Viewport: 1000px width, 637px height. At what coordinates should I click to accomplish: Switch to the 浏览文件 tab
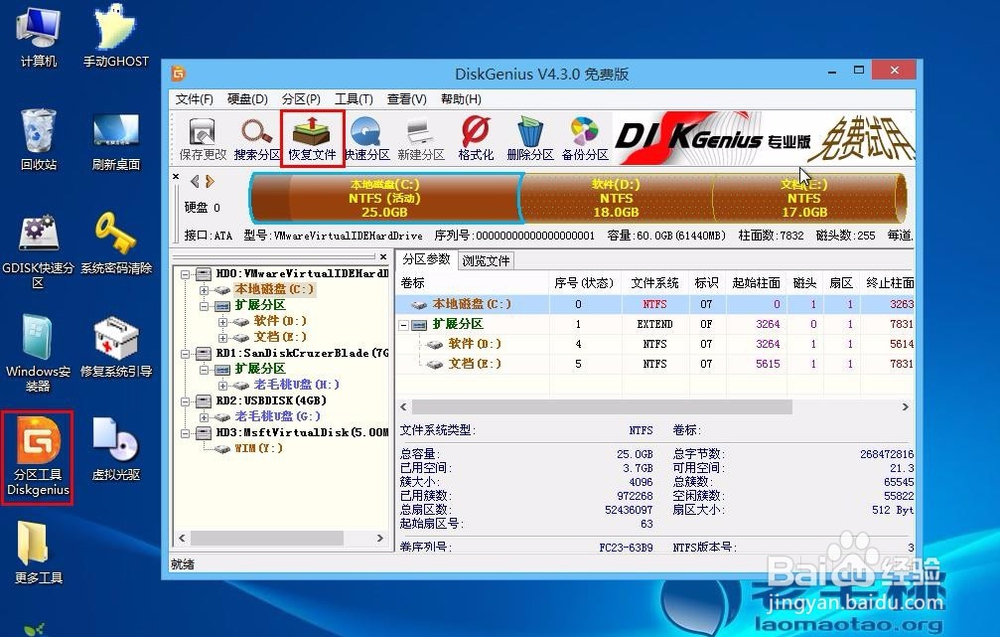click(486, 260)
